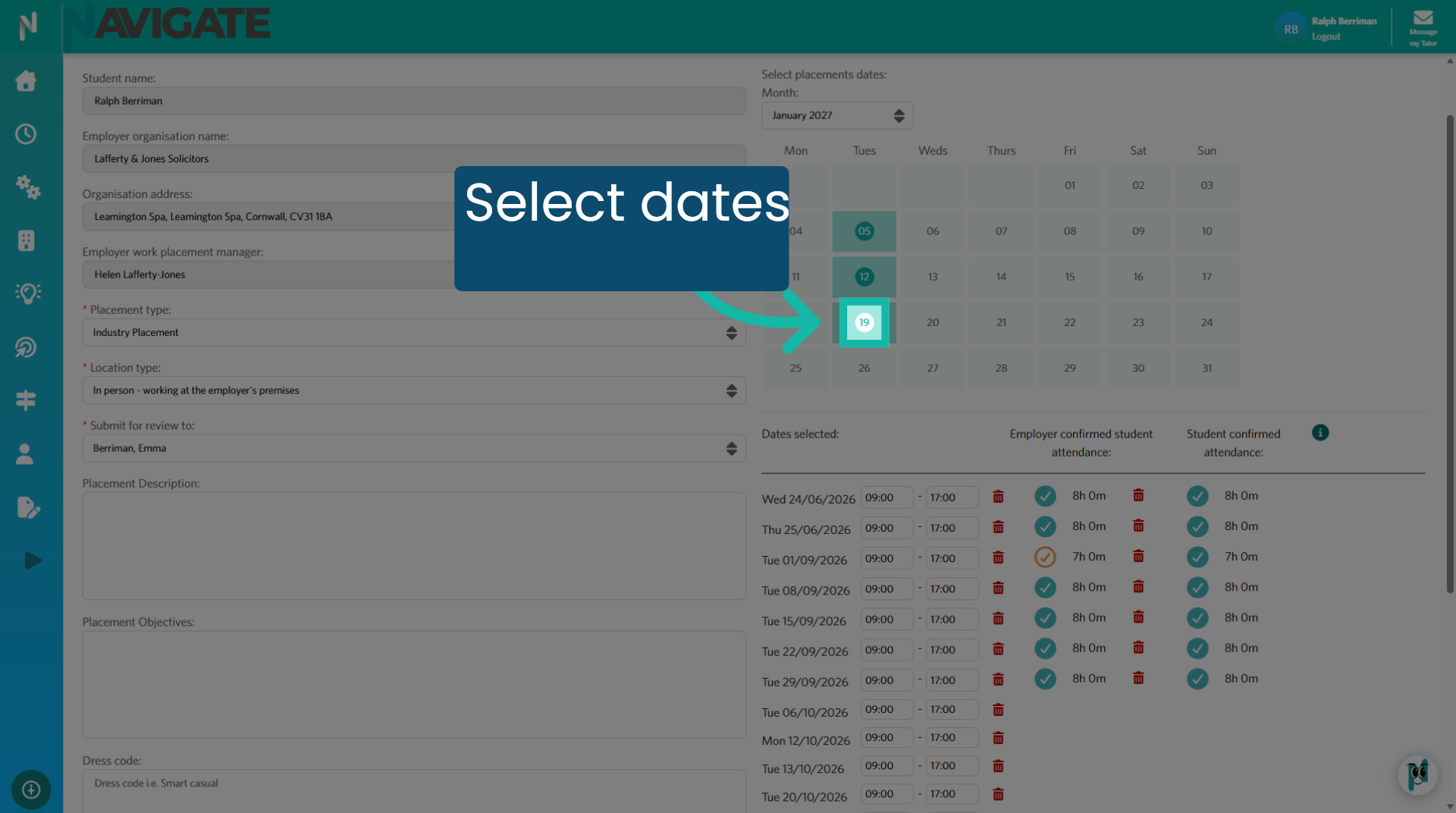
Task: Toggle student confirmation tick for Thu 25/06/2026
Action: coord(1197,526)
